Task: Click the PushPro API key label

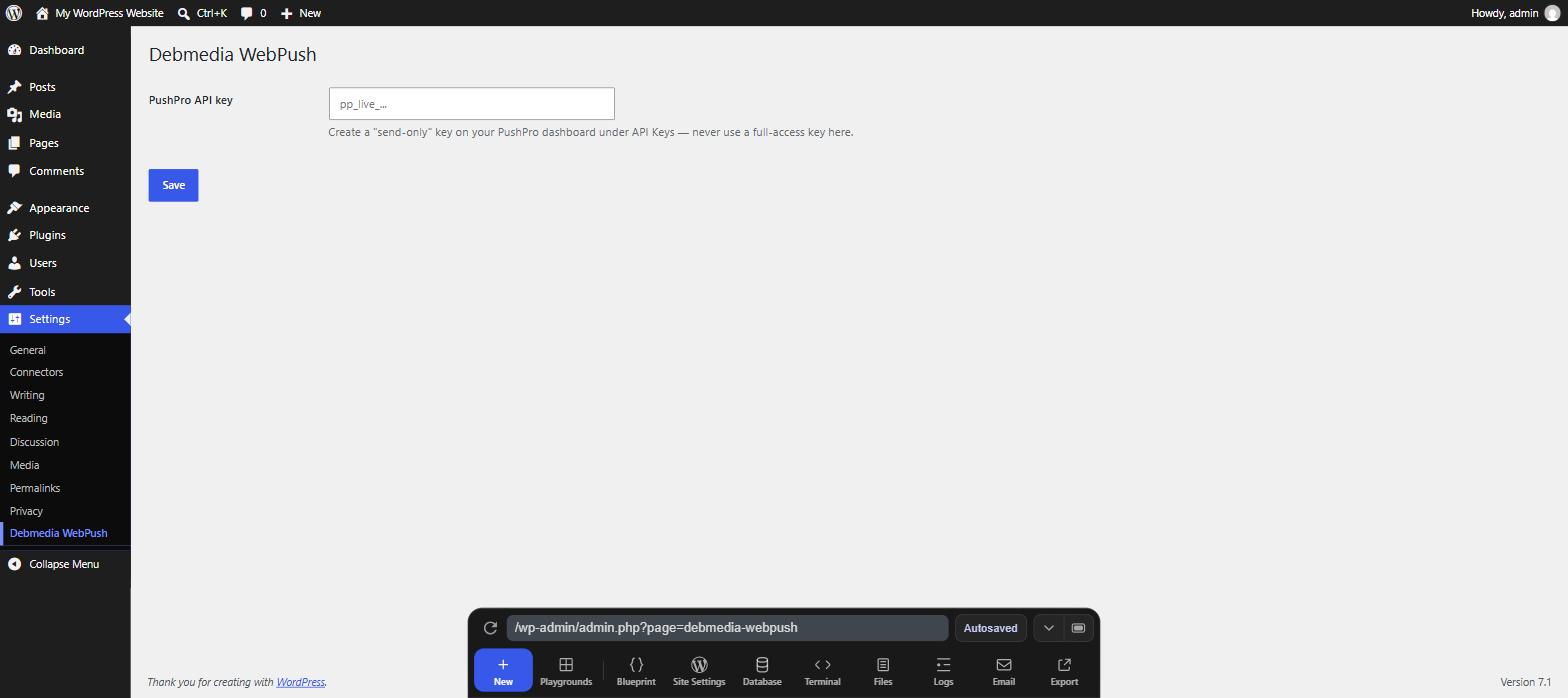Action: 190,100
